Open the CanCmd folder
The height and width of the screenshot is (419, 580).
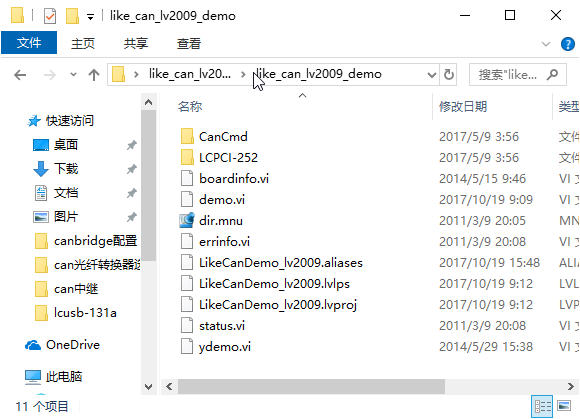[x=223, y=136]
